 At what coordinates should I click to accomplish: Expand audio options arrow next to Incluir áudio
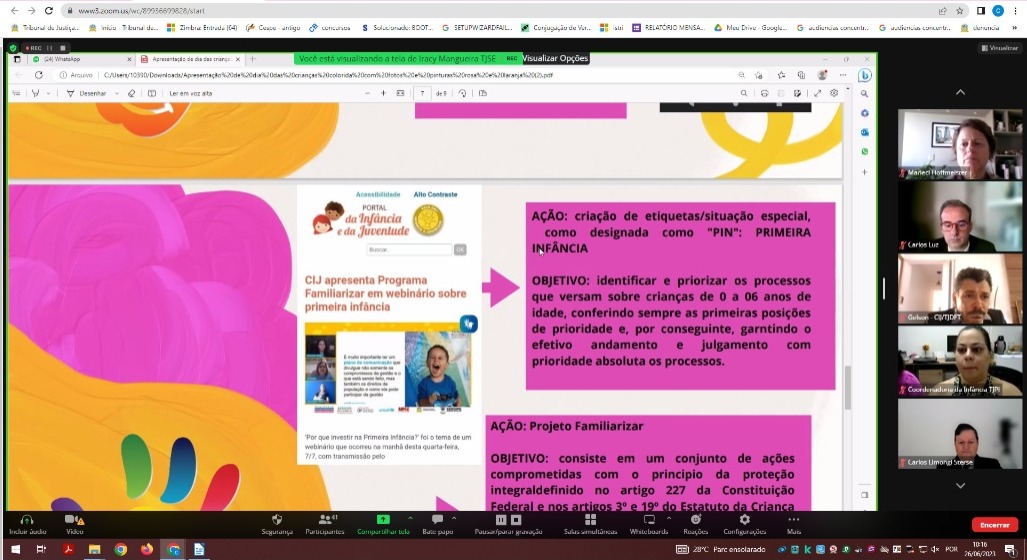coord(44,517)
